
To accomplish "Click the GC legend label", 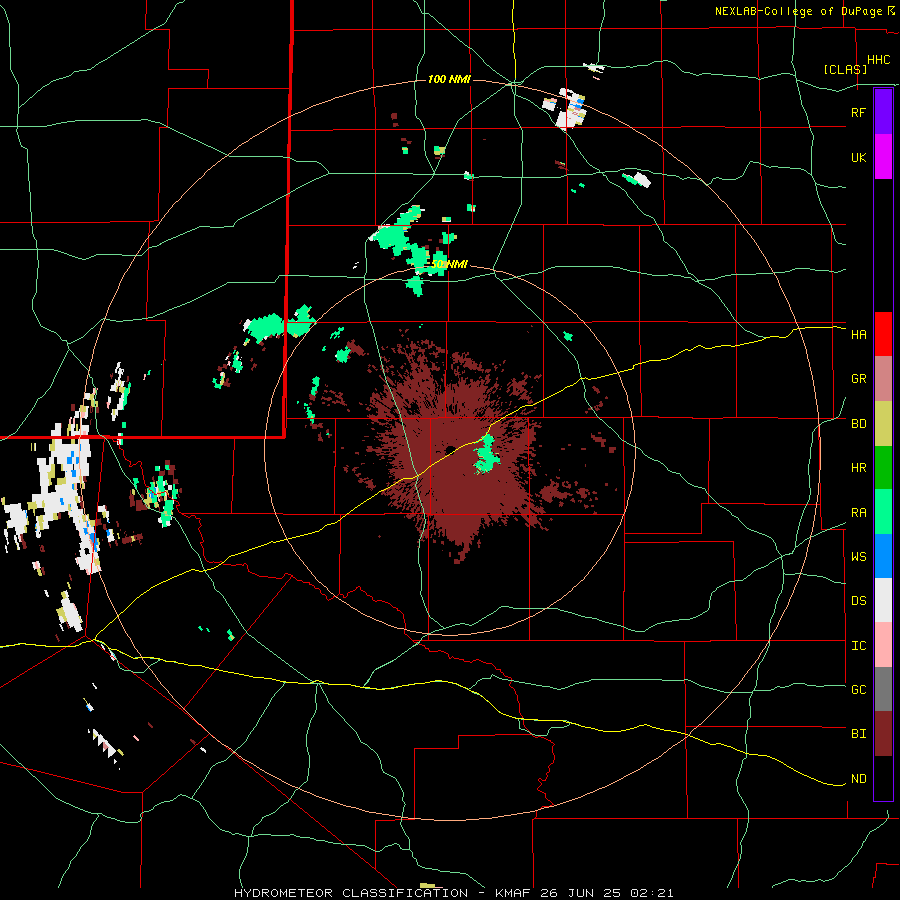I will [x=858, y=690].
